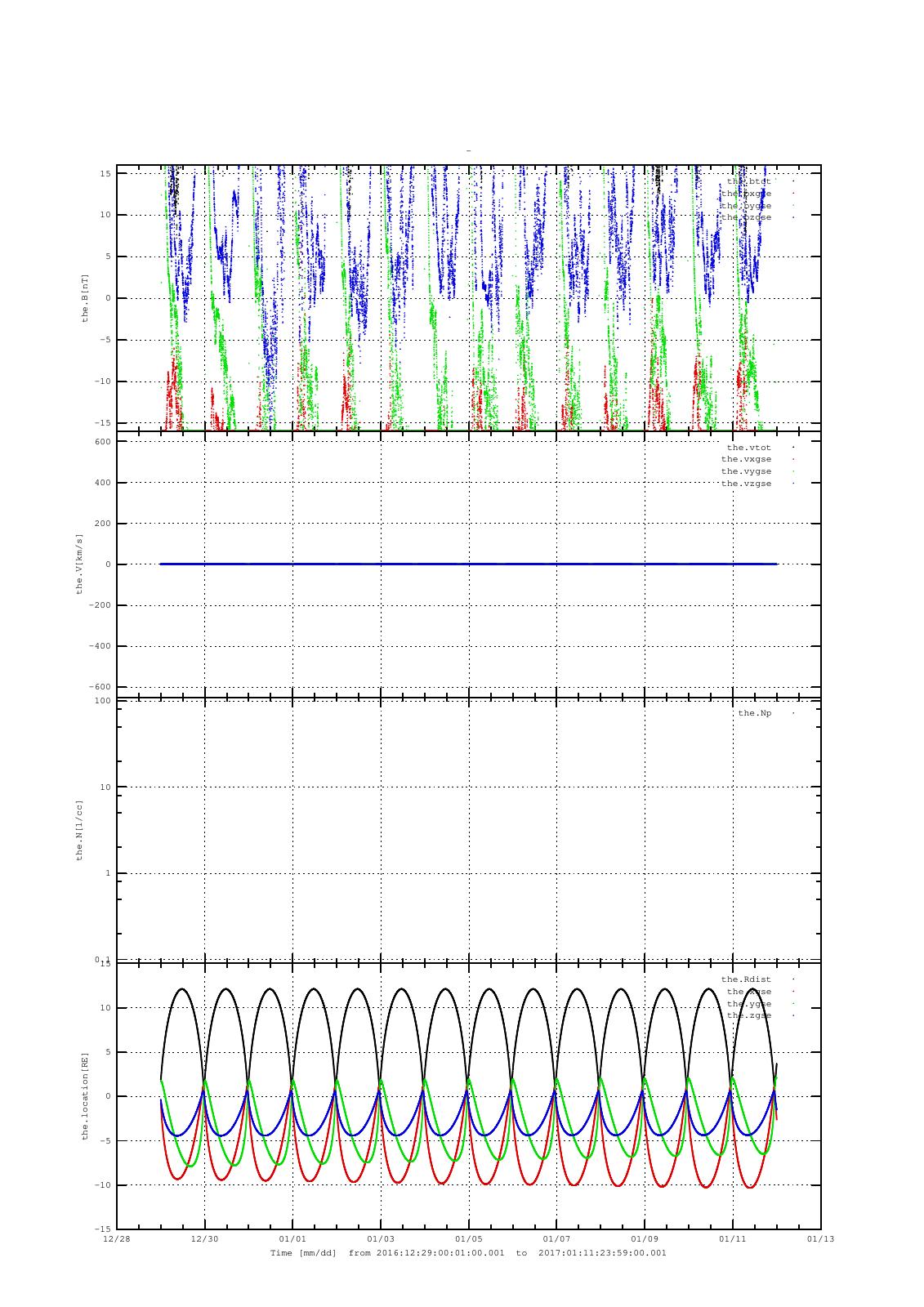Select the 15 tick of magnetic field panel
This screenshot has width=924, height=1307.
[105, 173]
